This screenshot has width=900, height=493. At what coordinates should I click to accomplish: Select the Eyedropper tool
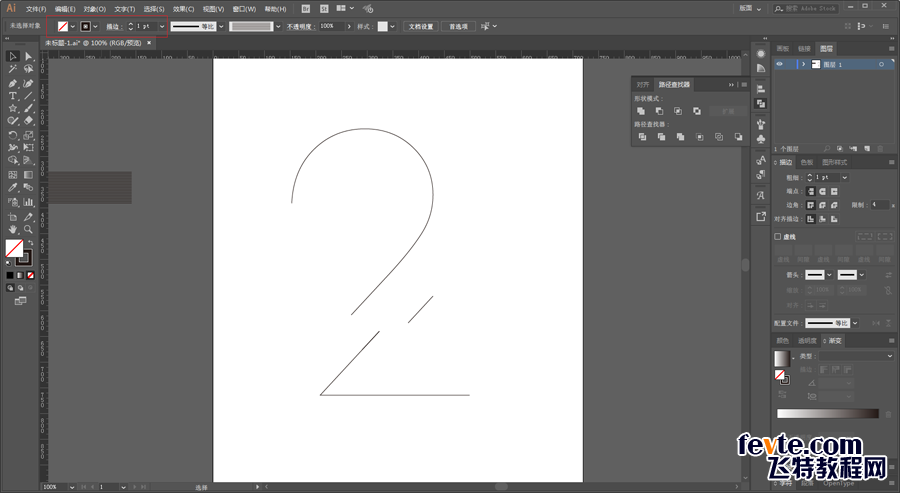pos(13,188)
